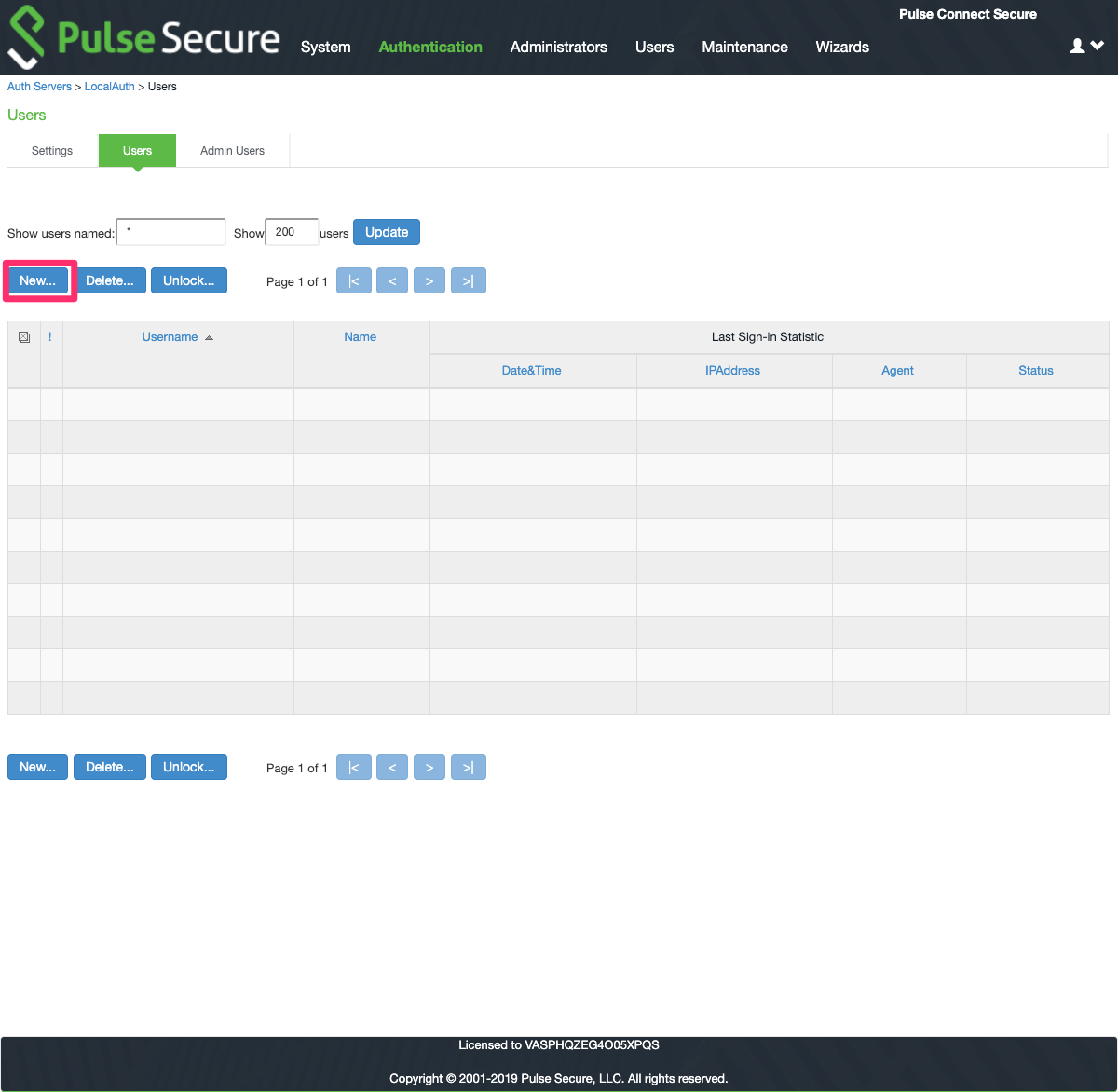
Task: Open the Maintenance menu
Action: (x=744, y=47)
